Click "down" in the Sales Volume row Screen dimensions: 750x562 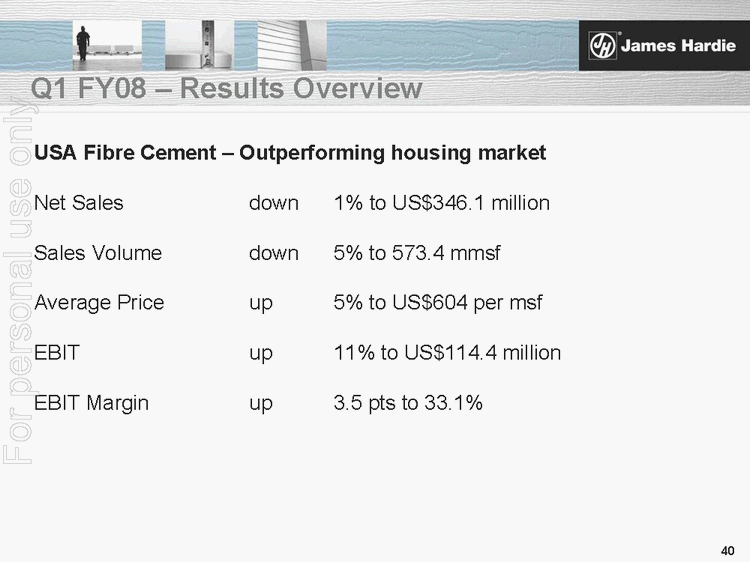pos(273,253)
